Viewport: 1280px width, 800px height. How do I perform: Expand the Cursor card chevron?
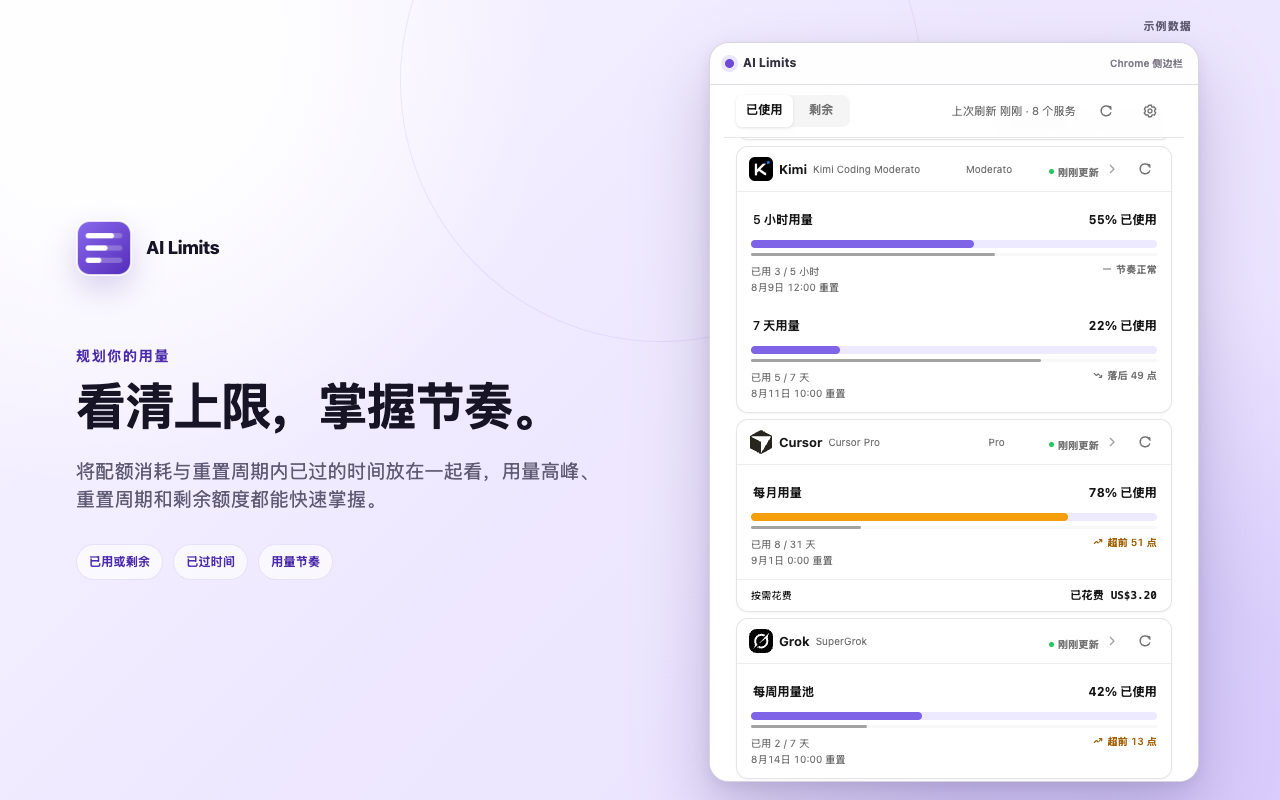tap(1112, 442)
